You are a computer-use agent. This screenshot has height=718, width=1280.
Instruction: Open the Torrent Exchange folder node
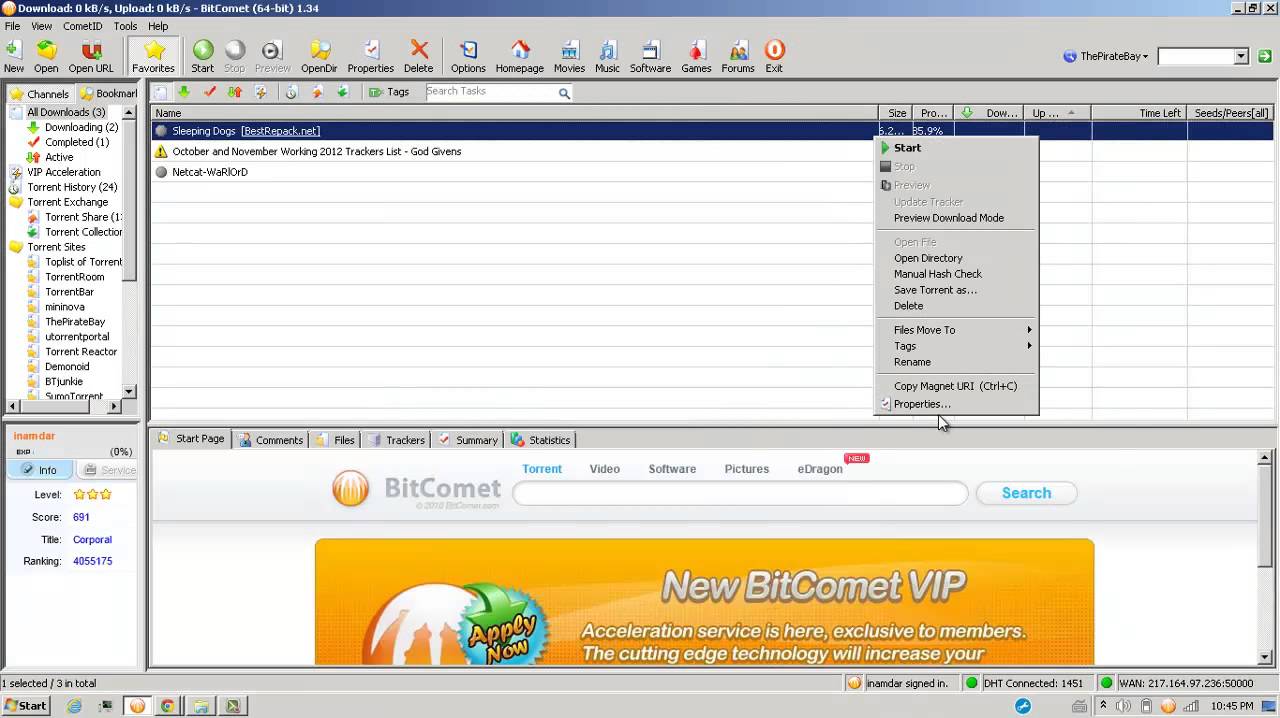point(67,202)
